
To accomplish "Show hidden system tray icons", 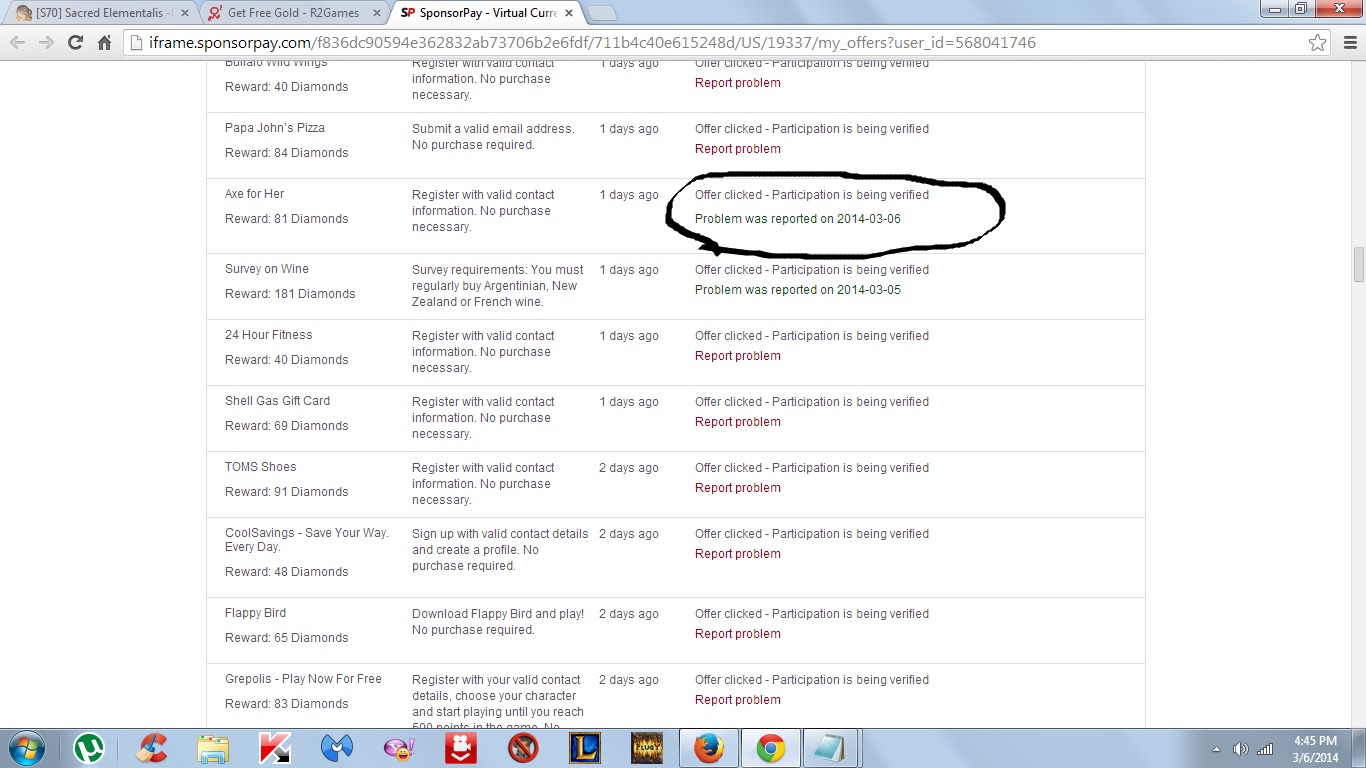I will click(1216, 749).
